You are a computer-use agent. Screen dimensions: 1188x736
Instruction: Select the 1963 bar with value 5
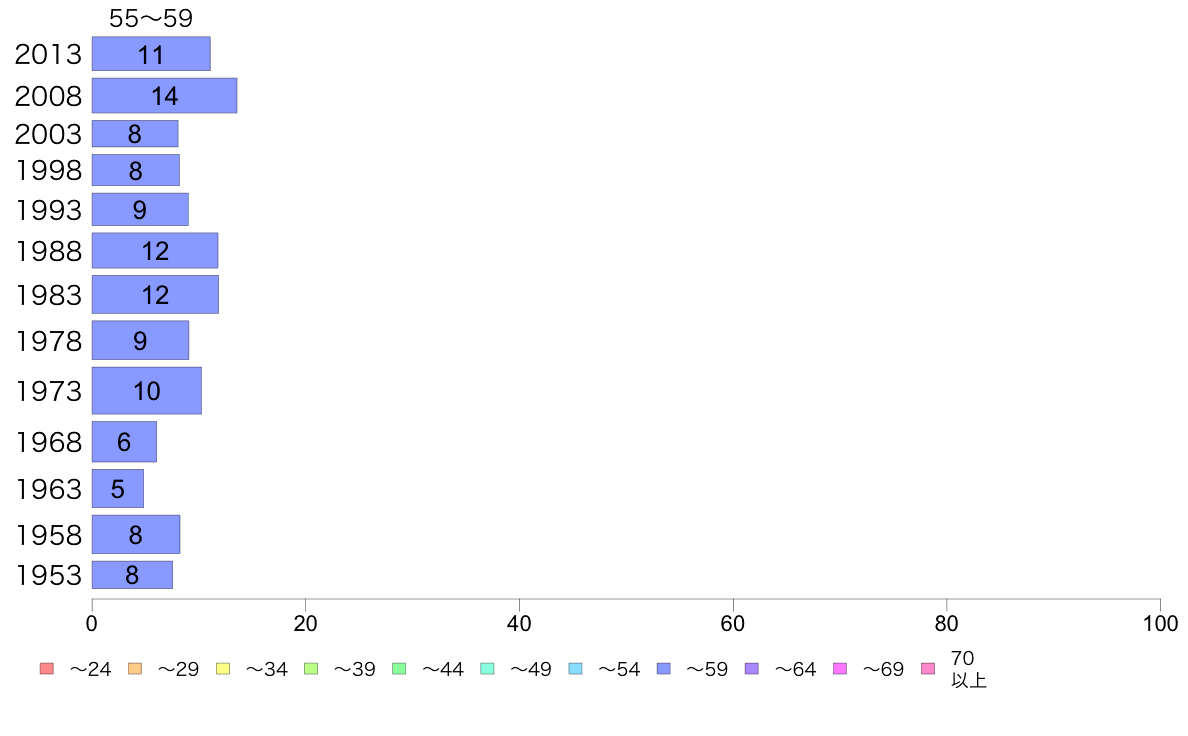pos(118,489)
